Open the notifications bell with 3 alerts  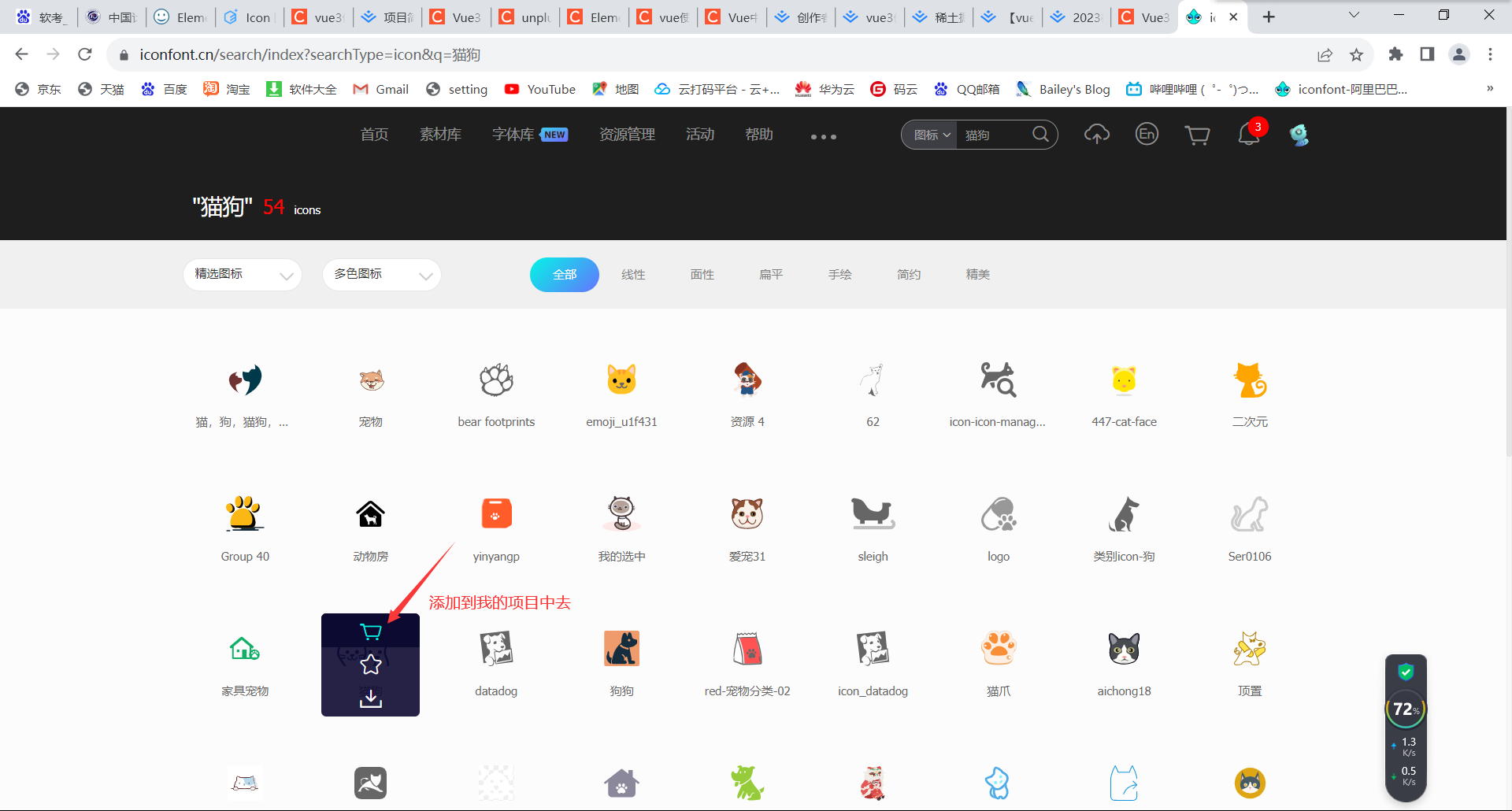pos(1248,135)
